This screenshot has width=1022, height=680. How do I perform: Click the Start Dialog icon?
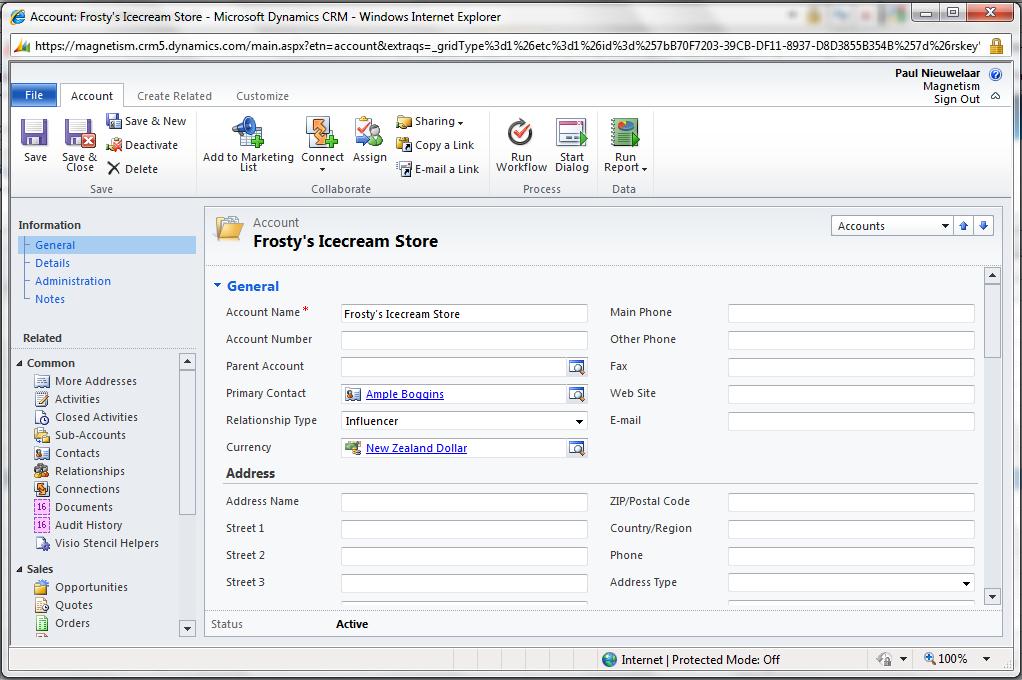pos(571,140)
